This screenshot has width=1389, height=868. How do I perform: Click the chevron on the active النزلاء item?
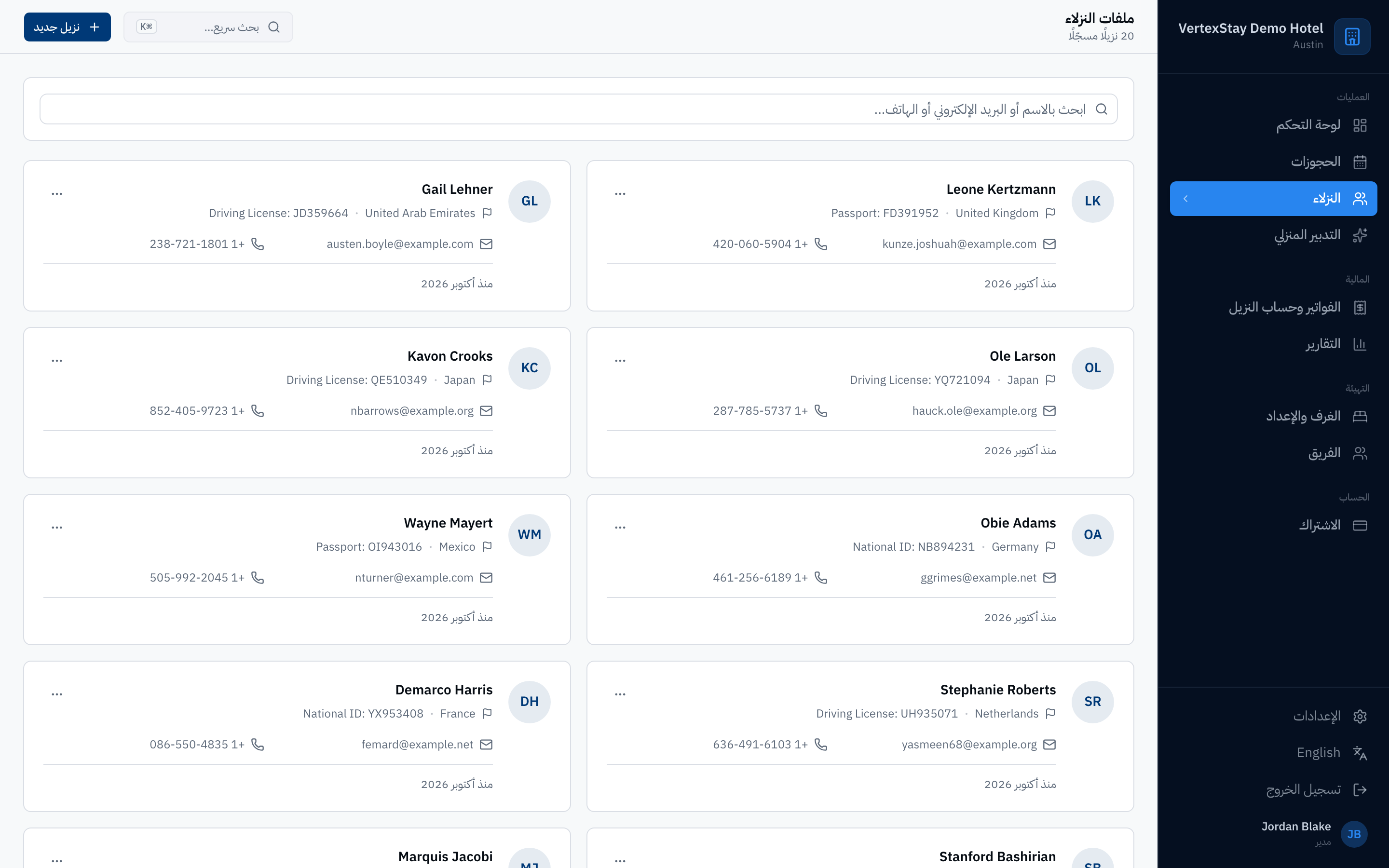[x=1185, y=199]
